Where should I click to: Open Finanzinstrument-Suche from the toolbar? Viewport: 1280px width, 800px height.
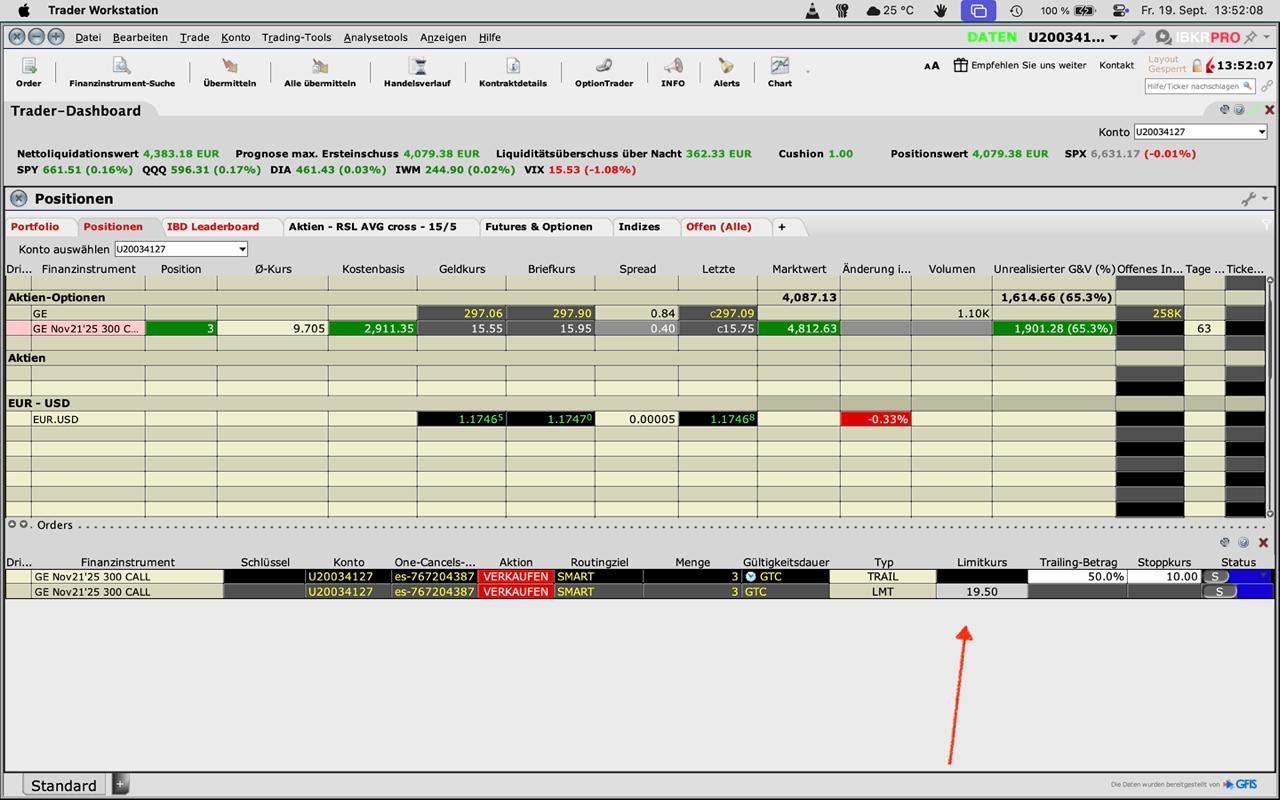(122, 70)
